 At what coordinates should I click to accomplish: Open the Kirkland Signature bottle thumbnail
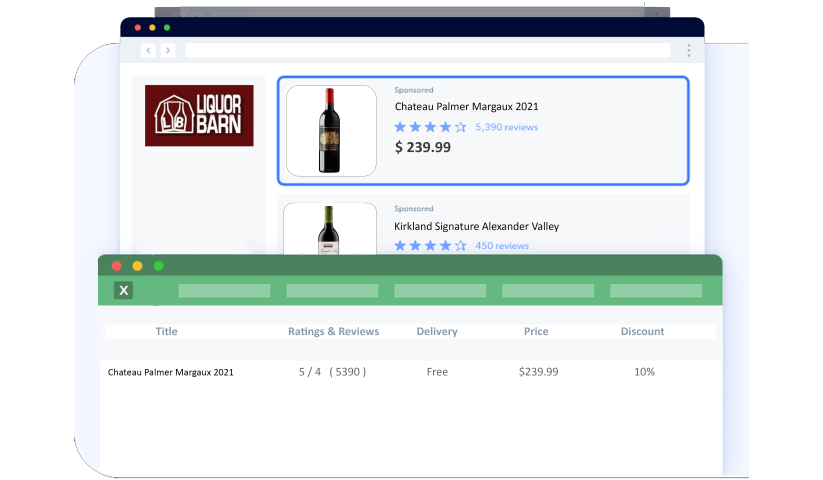pos(330,229)
